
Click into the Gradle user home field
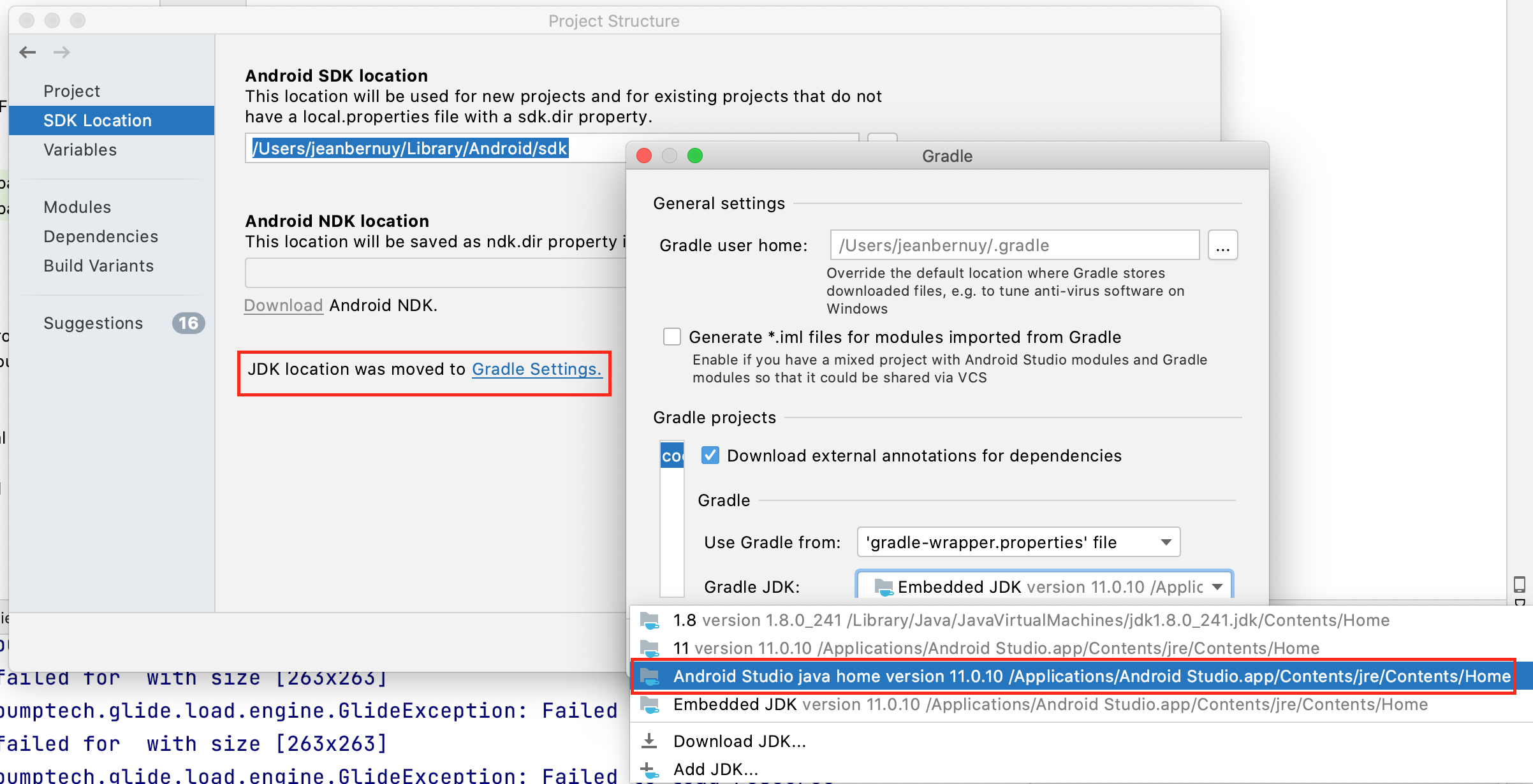tap(1014, 245)
